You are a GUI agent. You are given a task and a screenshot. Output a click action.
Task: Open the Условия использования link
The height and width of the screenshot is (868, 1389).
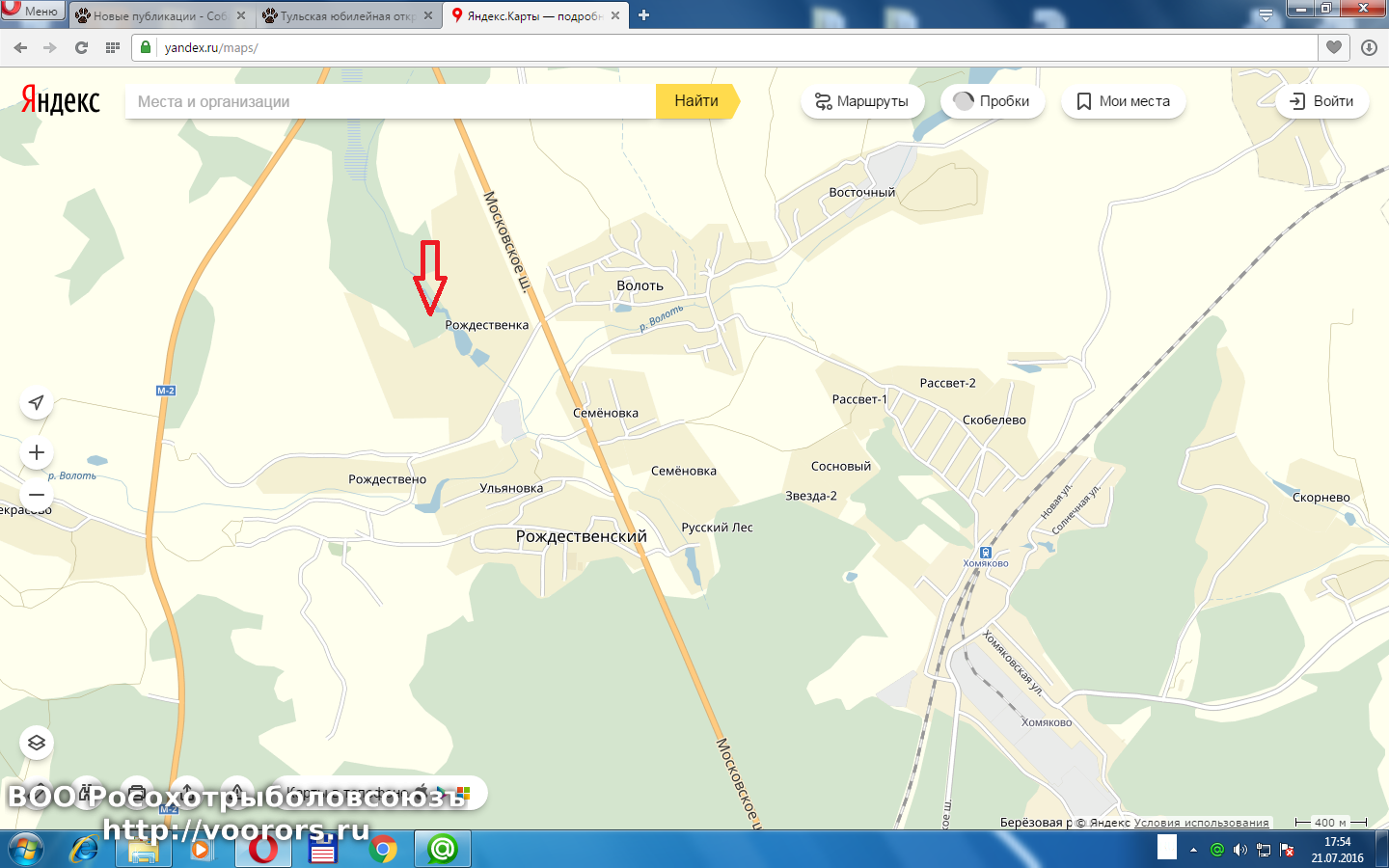[1201, 823]
